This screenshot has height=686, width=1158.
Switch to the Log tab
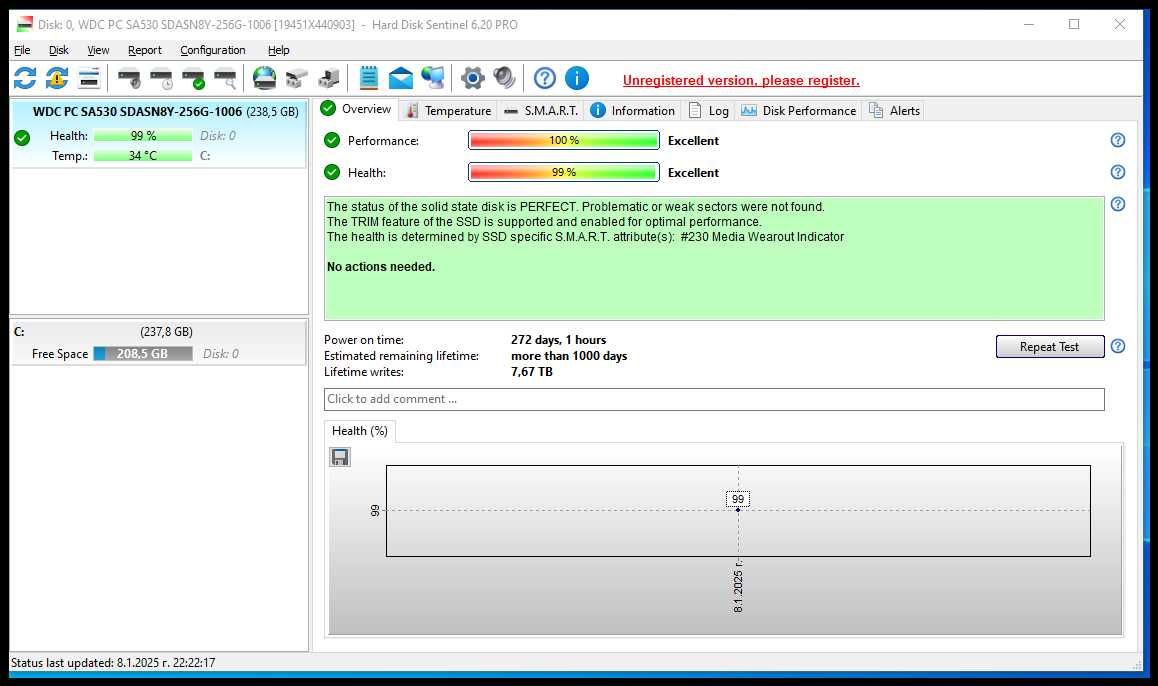click(709, 111)
